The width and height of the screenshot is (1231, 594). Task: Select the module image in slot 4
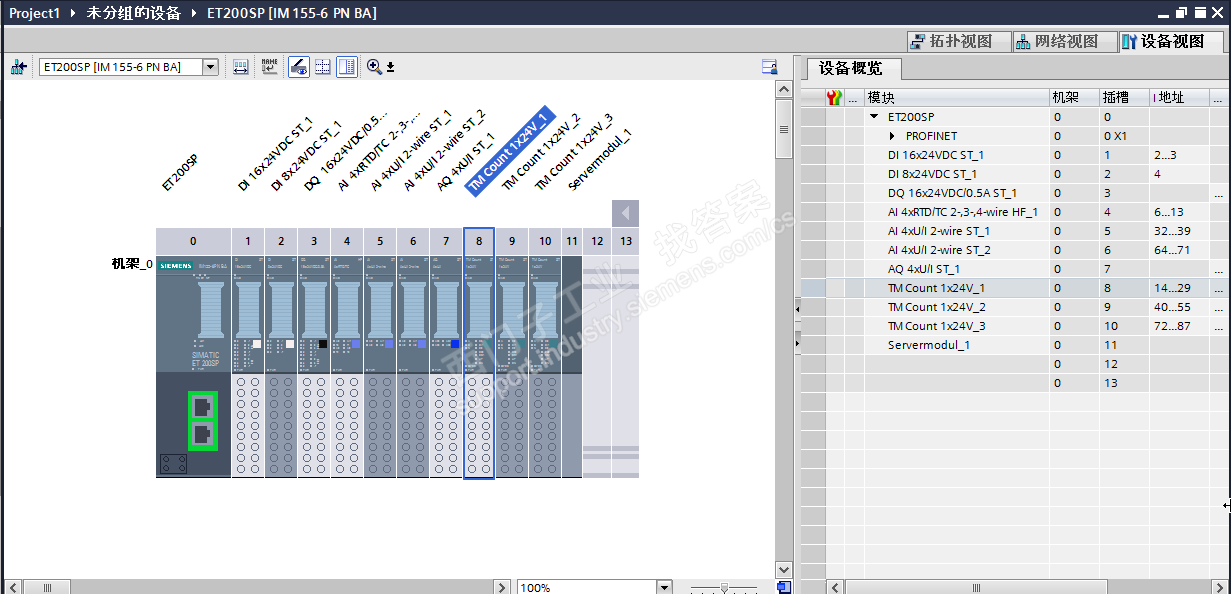tap(347, 366)
